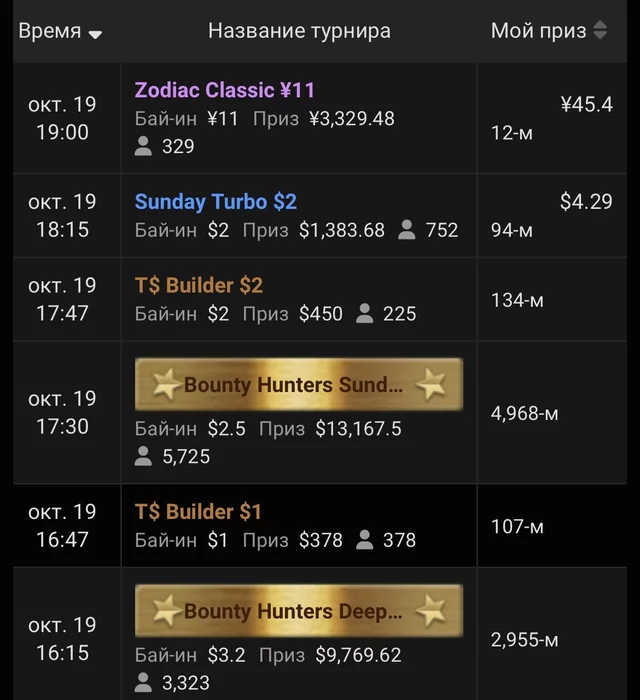Click the Bounty Hunters Deep... gold banner
The height and width of the screenshot is (700, 640).
tap(299, 611)
